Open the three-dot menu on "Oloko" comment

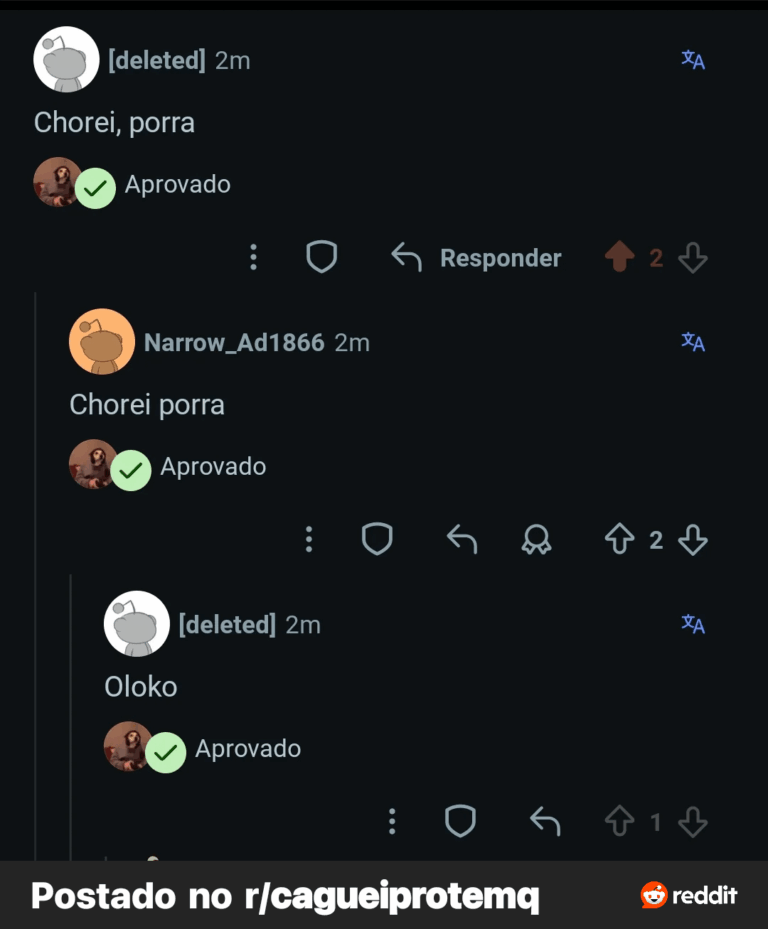tap(392, 822)
